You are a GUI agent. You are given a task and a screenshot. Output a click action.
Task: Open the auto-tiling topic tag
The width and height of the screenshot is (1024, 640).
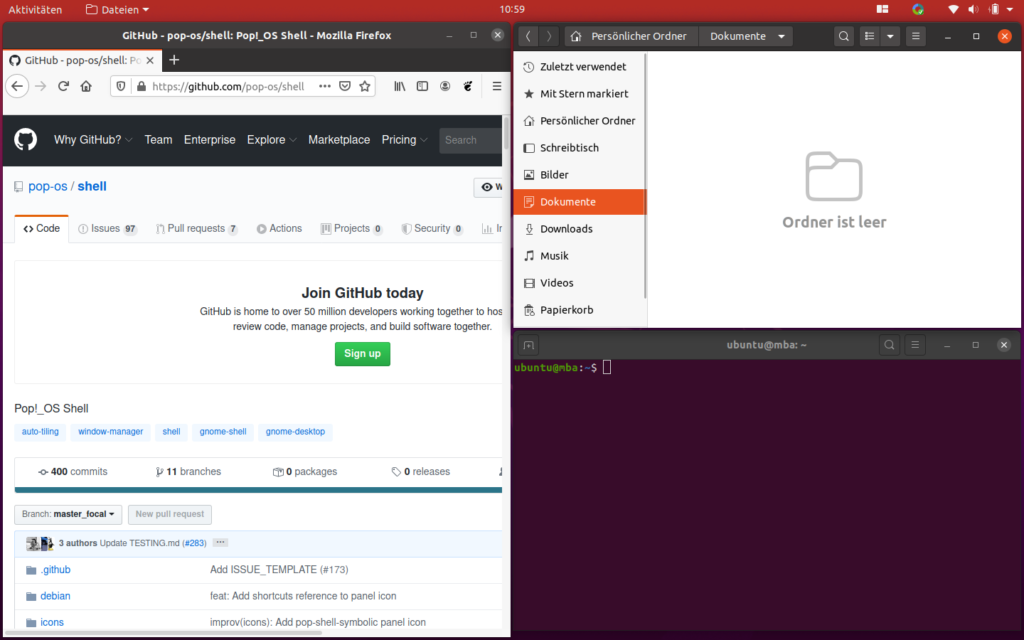click(x=40, y=432)
